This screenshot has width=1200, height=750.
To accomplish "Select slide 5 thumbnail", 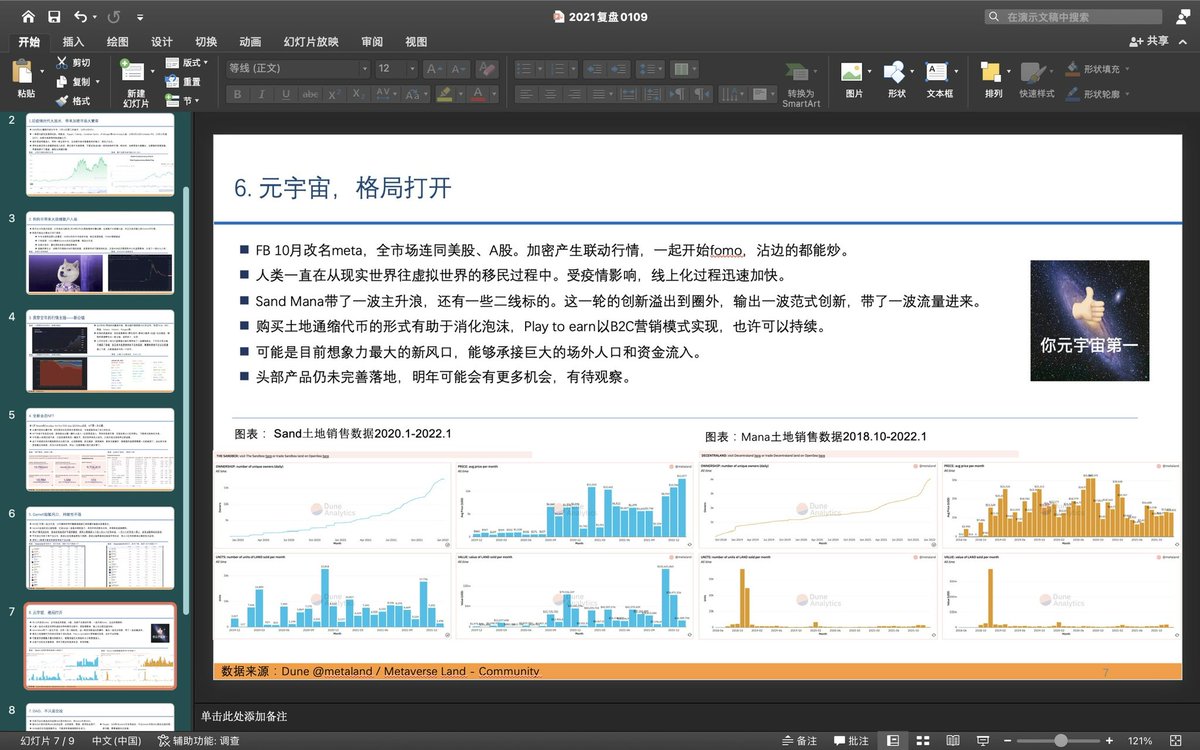I will (100, 449).
